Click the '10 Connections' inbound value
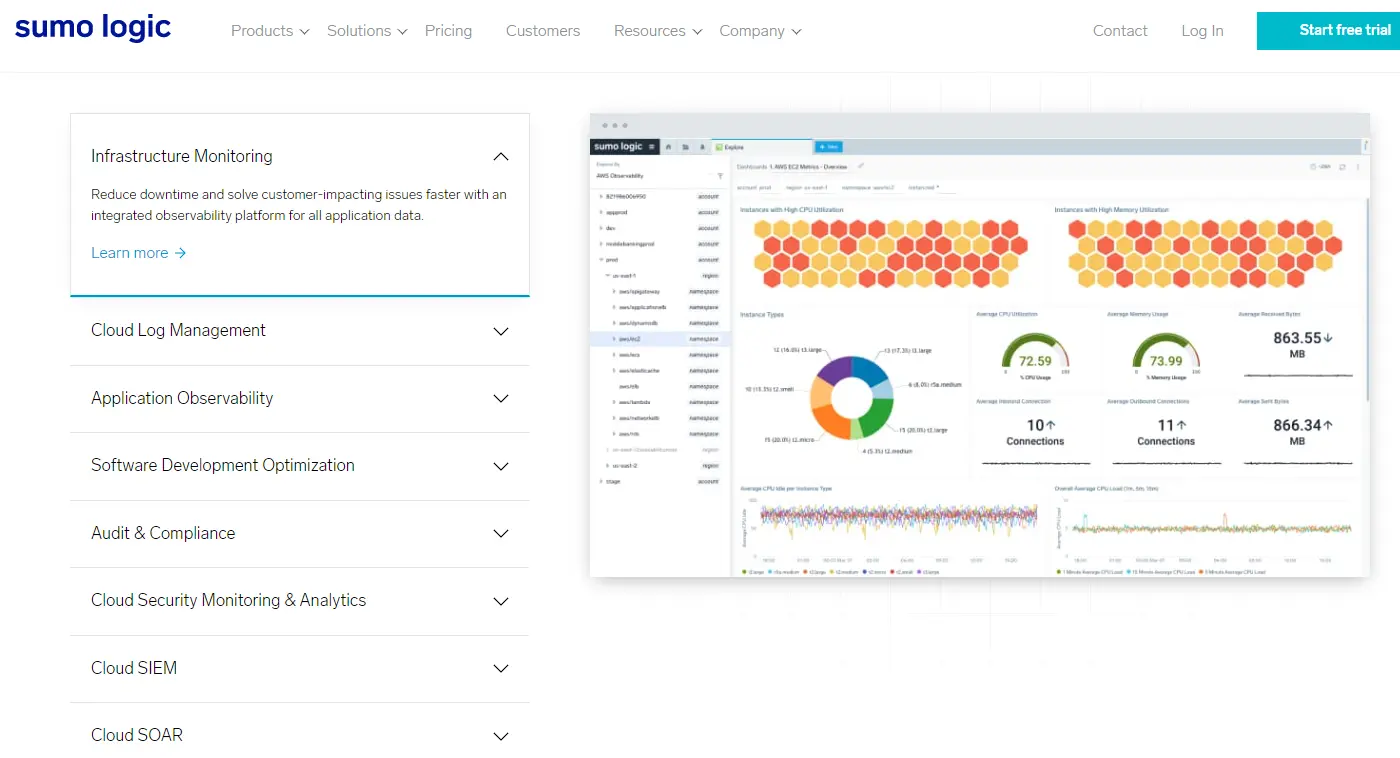The height and width of the screenshot is (758, 1400). point(1035,432)
